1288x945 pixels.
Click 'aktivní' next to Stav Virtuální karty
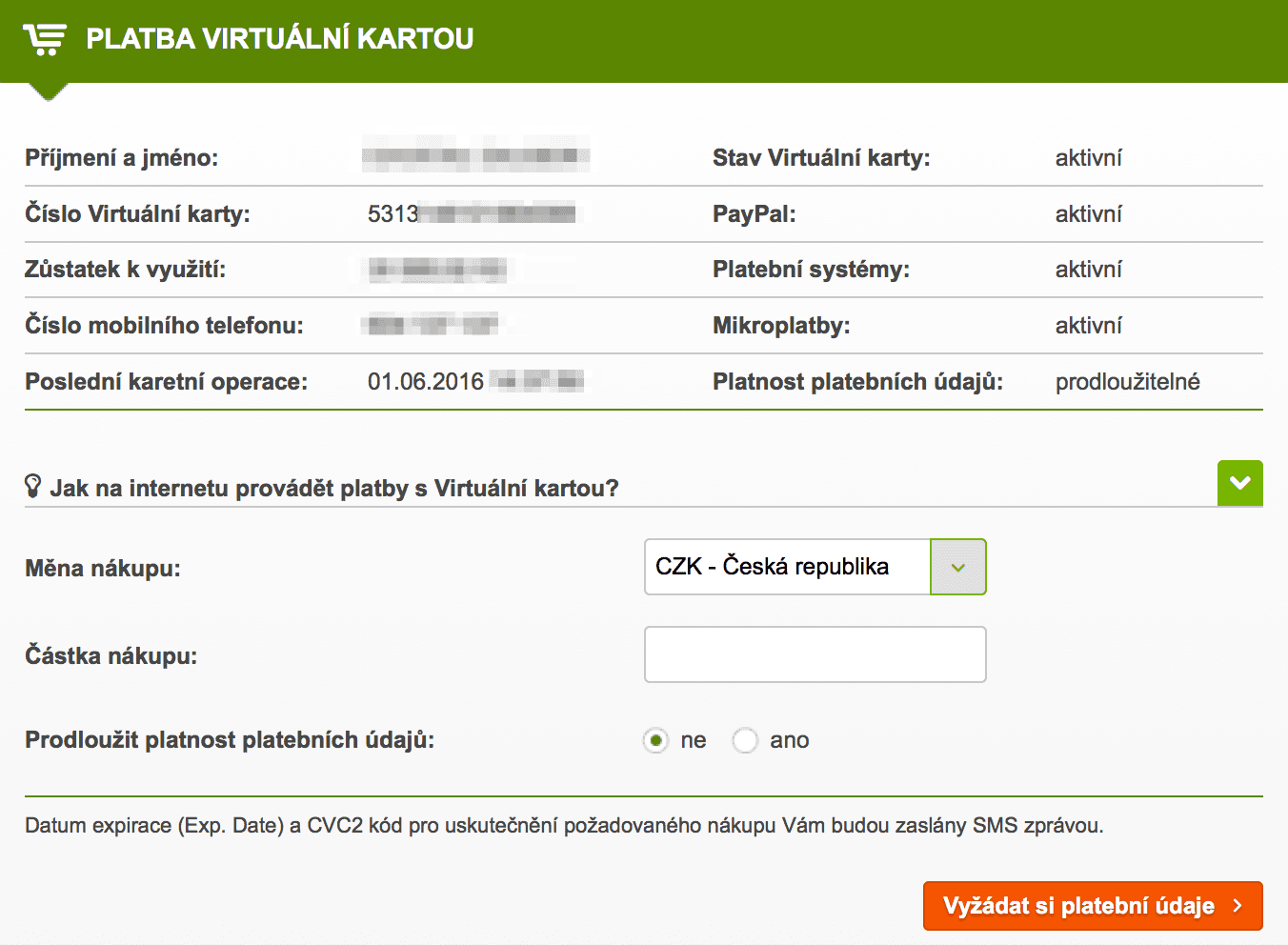(x=1089, y=158)
